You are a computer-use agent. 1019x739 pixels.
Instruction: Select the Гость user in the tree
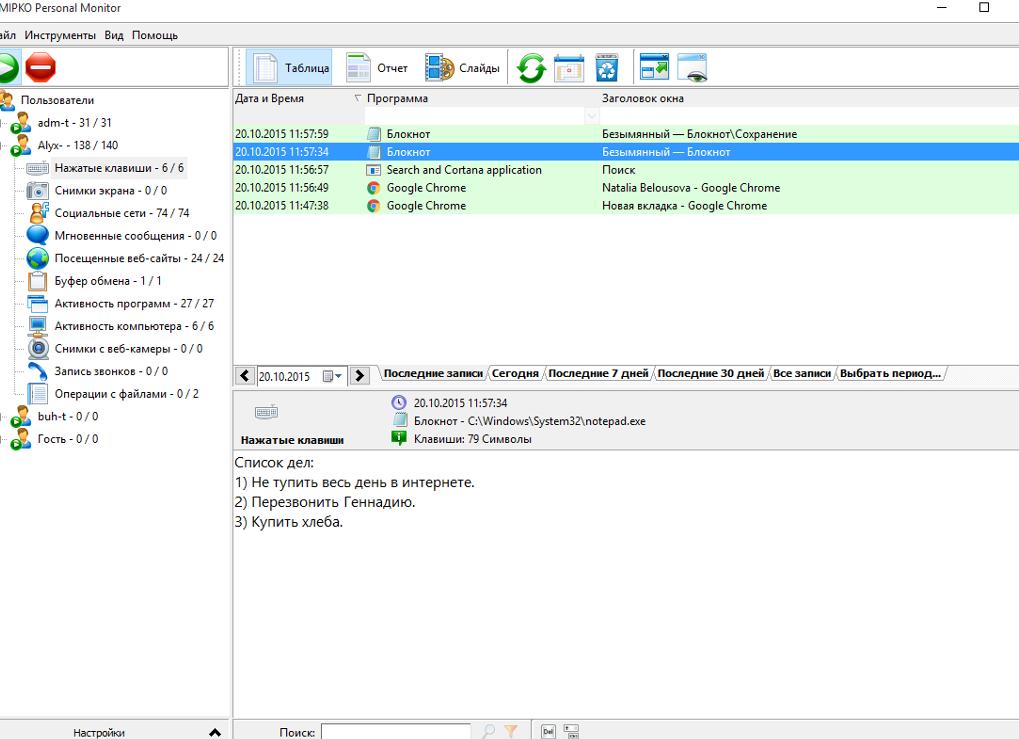(68, 439)
